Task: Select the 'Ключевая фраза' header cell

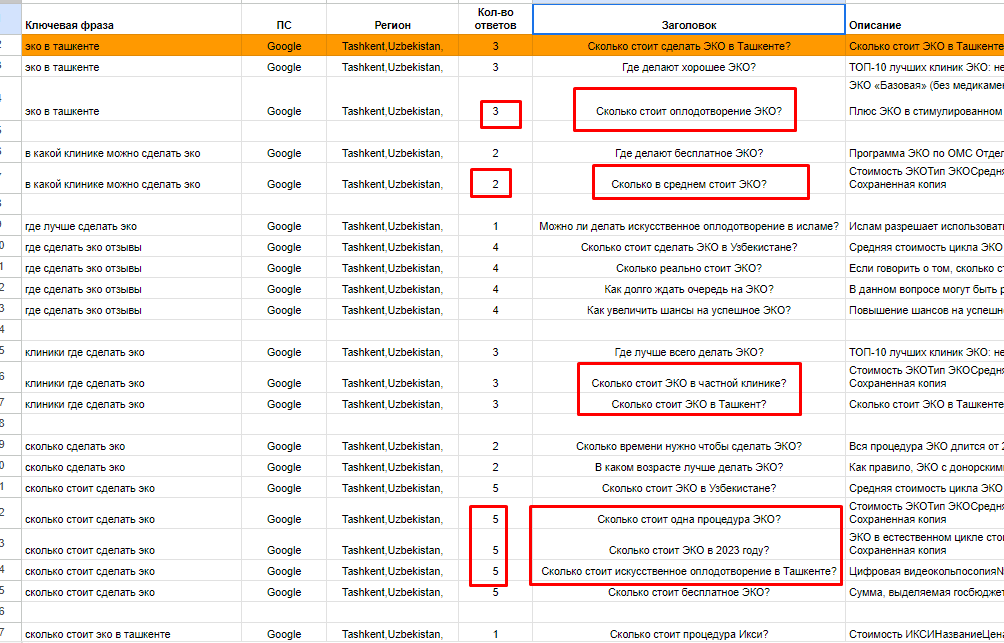Action: [131, 19]
